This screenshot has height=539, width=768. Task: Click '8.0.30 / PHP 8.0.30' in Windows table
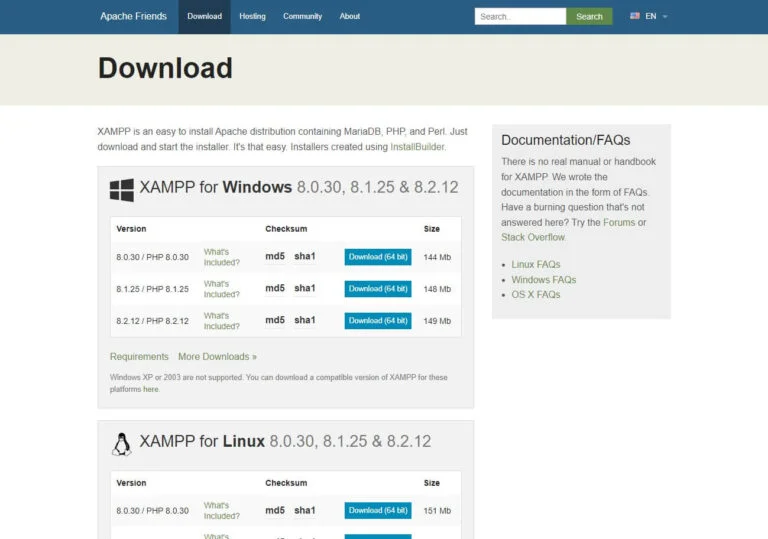coord(152,257)
